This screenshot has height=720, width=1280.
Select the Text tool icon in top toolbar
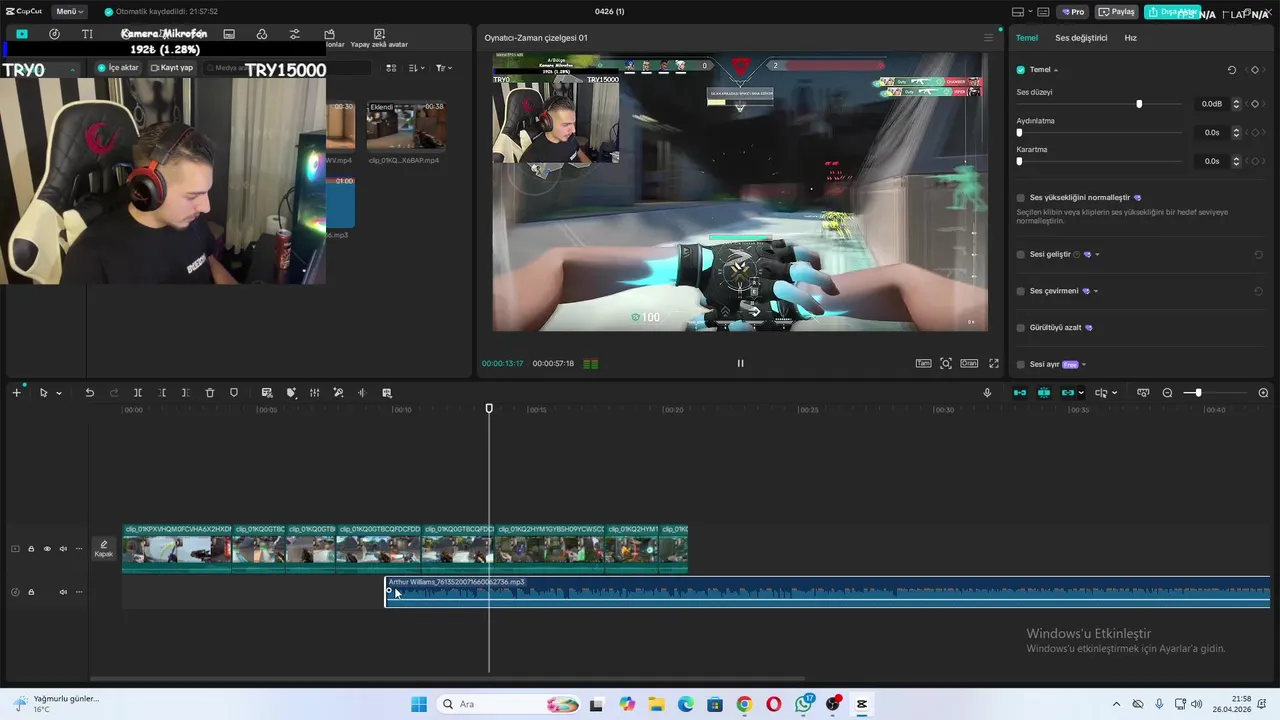pos(87,34)
